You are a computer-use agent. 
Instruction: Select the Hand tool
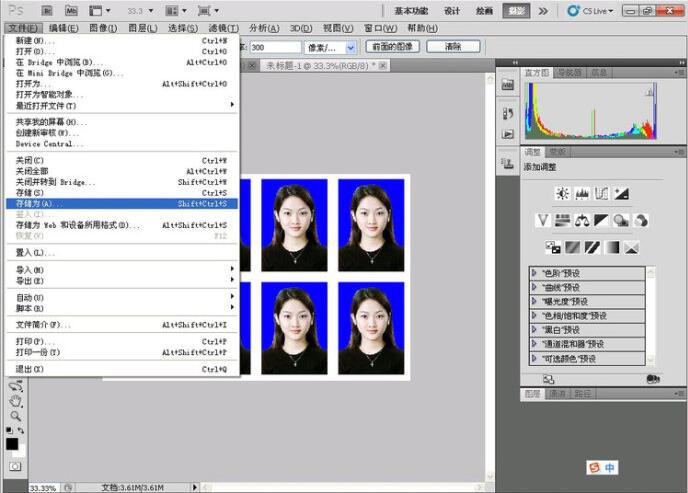(x=15, y=401)
